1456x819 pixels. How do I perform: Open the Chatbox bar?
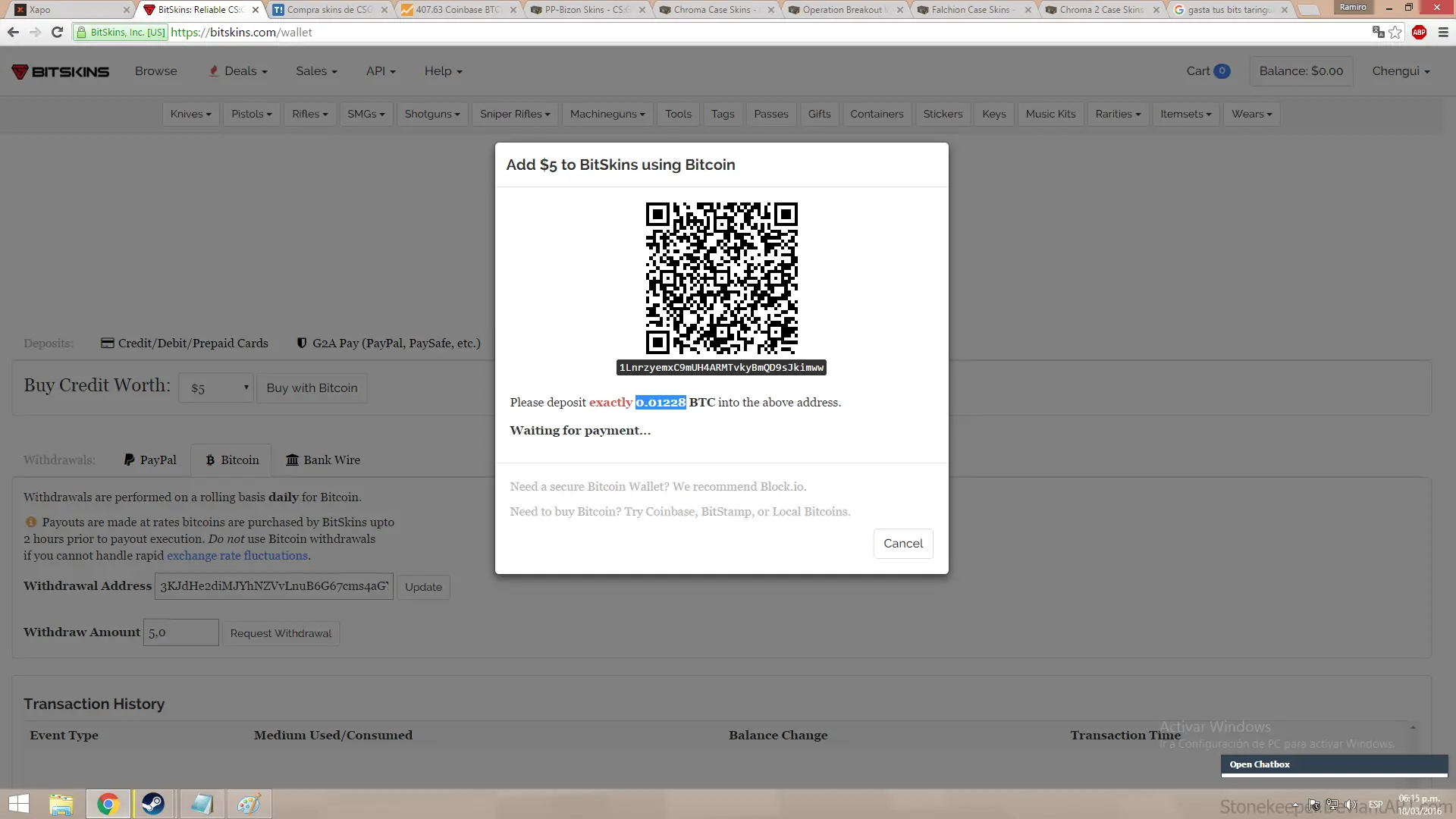pyautogui.click(x=1334, y=765)
